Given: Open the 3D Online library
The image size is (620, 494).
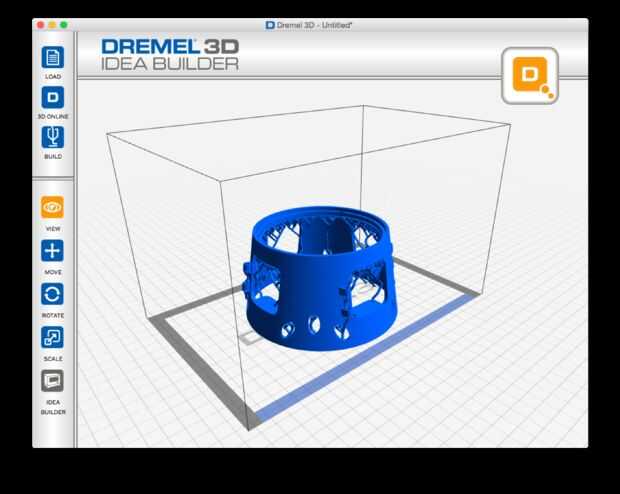Looking at the screenshot, I should pyautogui.click(x=53, y=97).
